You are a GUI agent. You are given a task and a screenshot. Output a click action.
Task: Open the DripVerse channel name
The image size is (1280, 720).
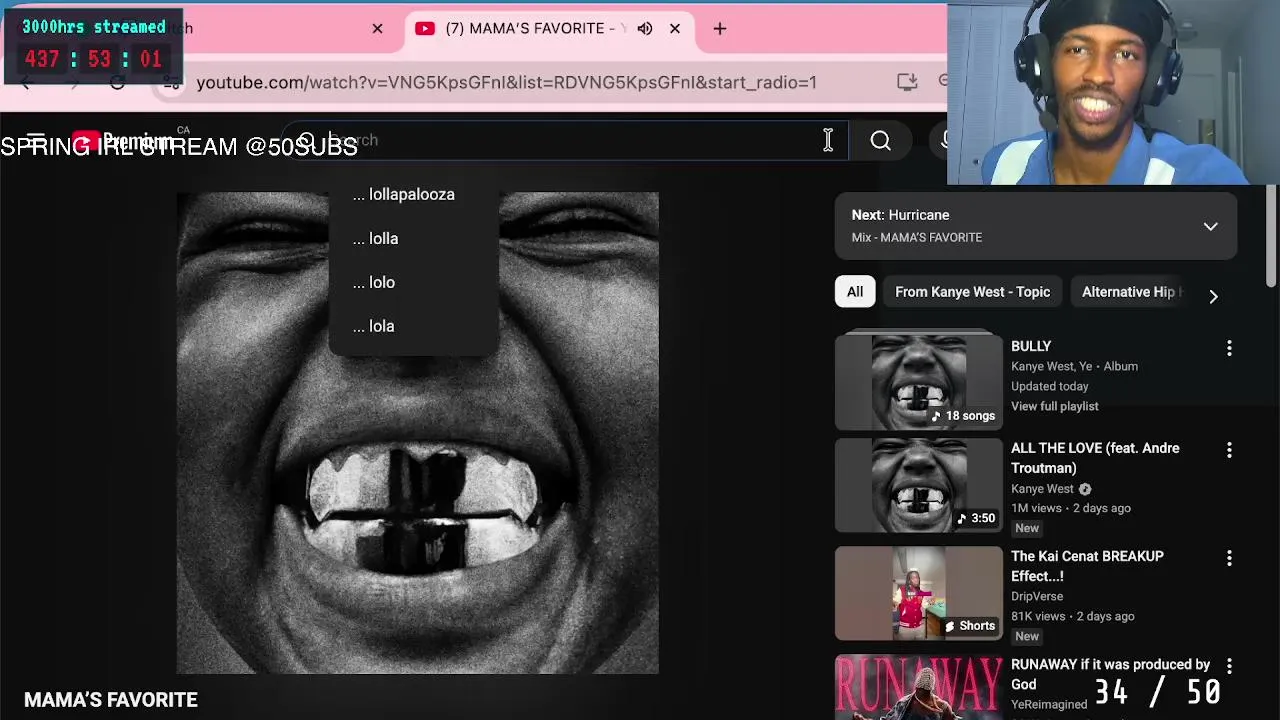[1037, 596]
